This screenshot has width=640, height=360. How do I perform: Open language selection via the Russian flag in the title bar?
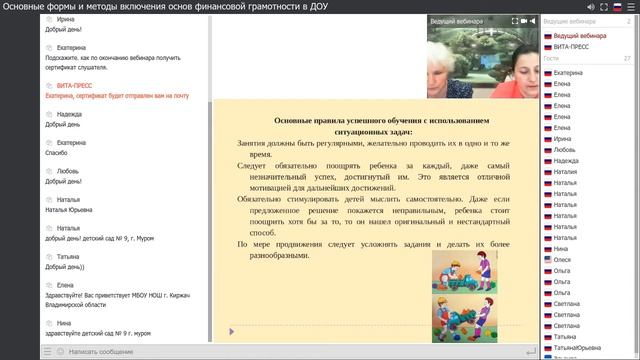(618, 7)
